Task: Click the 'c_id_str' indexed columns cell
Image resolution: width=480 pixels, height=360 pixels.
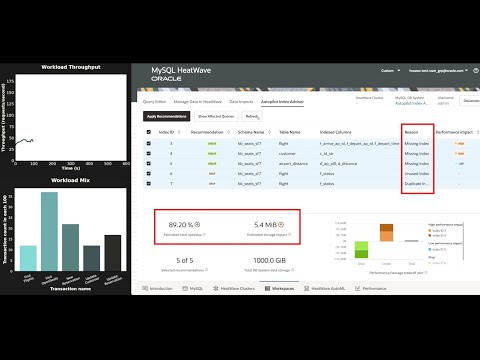Action: [x=327, y=153]
